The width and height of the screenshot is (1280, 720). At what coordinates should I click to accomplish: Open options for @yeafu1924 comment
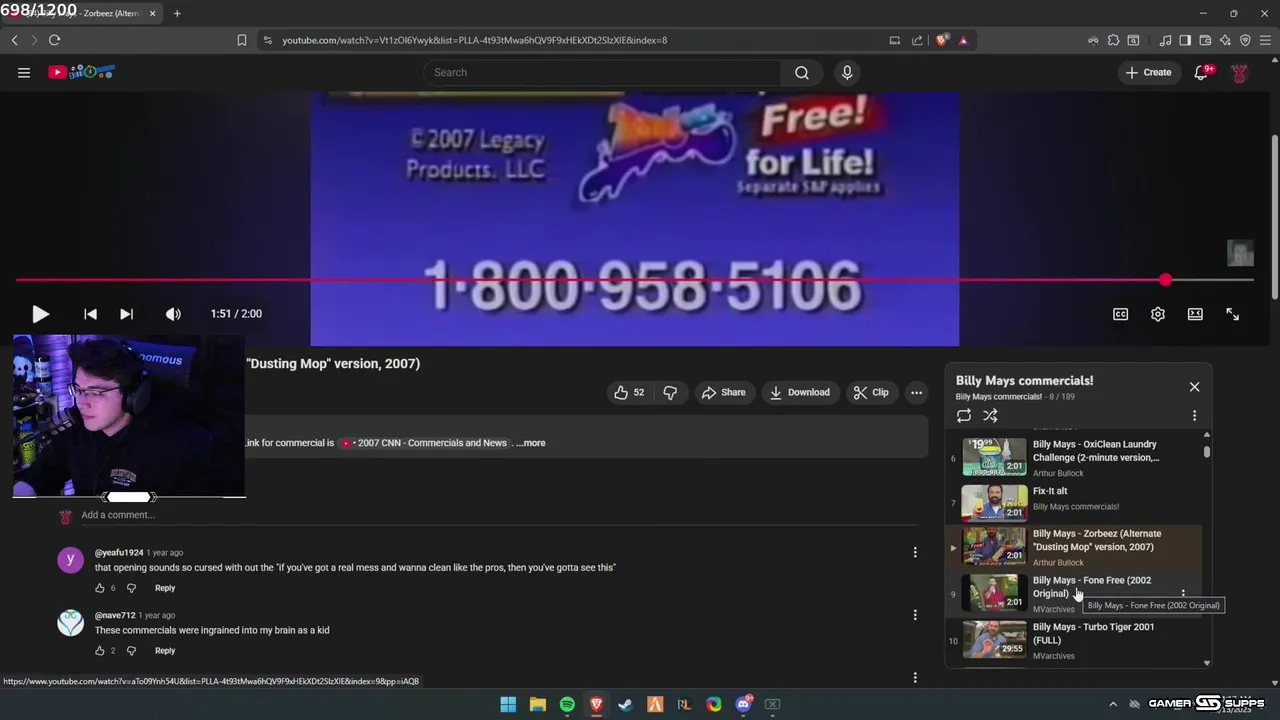pyautogui.click(x=914, y=553)
